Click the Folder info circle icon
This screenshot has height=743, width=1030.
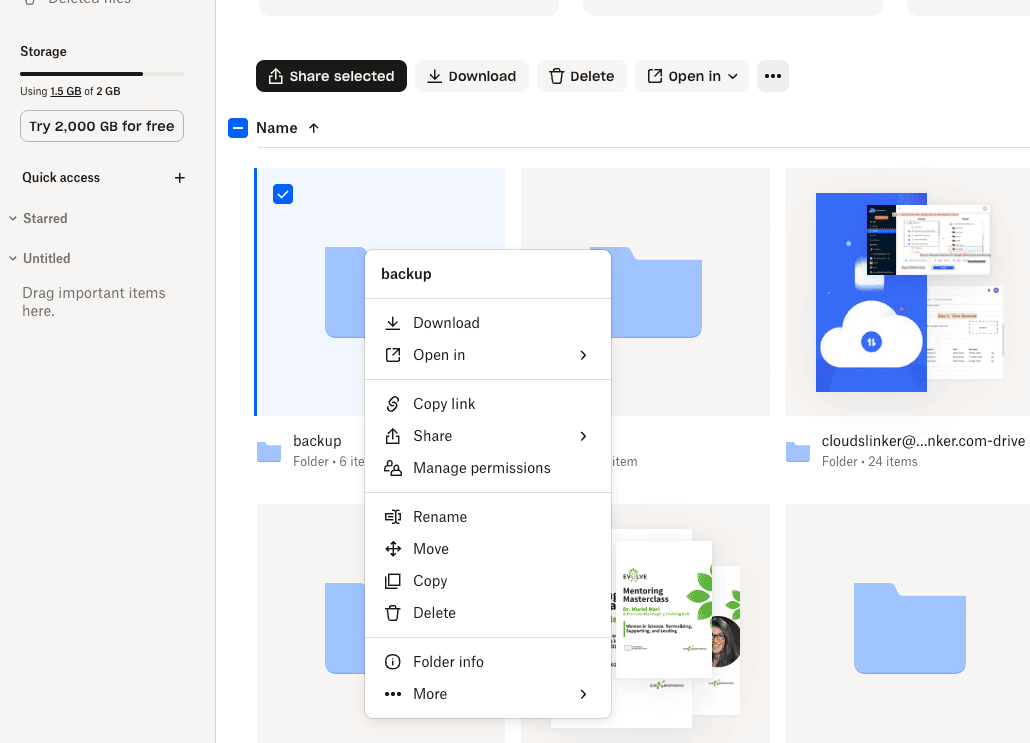[x=392, y=661]
